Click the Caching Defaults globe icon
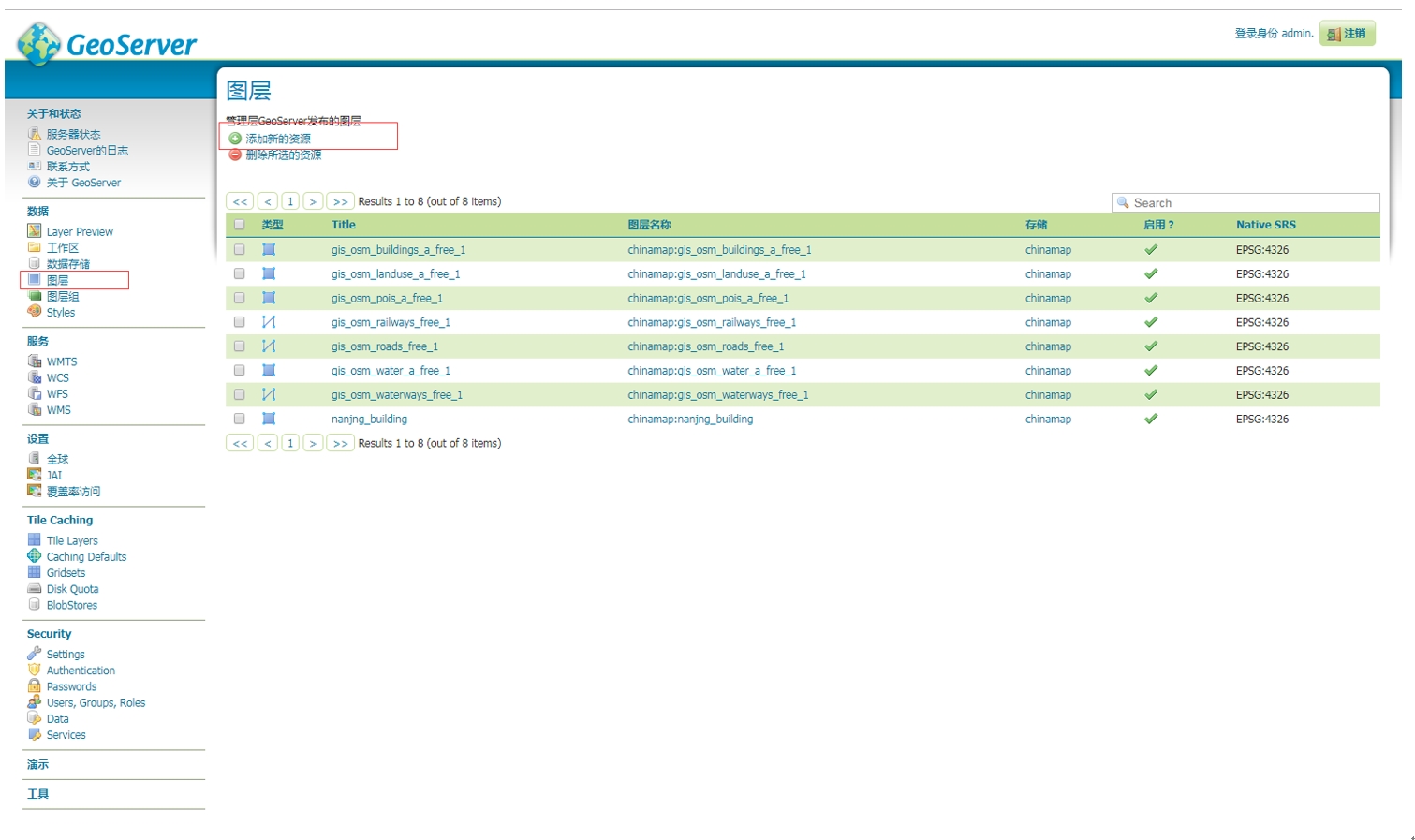 coord(35,556)
